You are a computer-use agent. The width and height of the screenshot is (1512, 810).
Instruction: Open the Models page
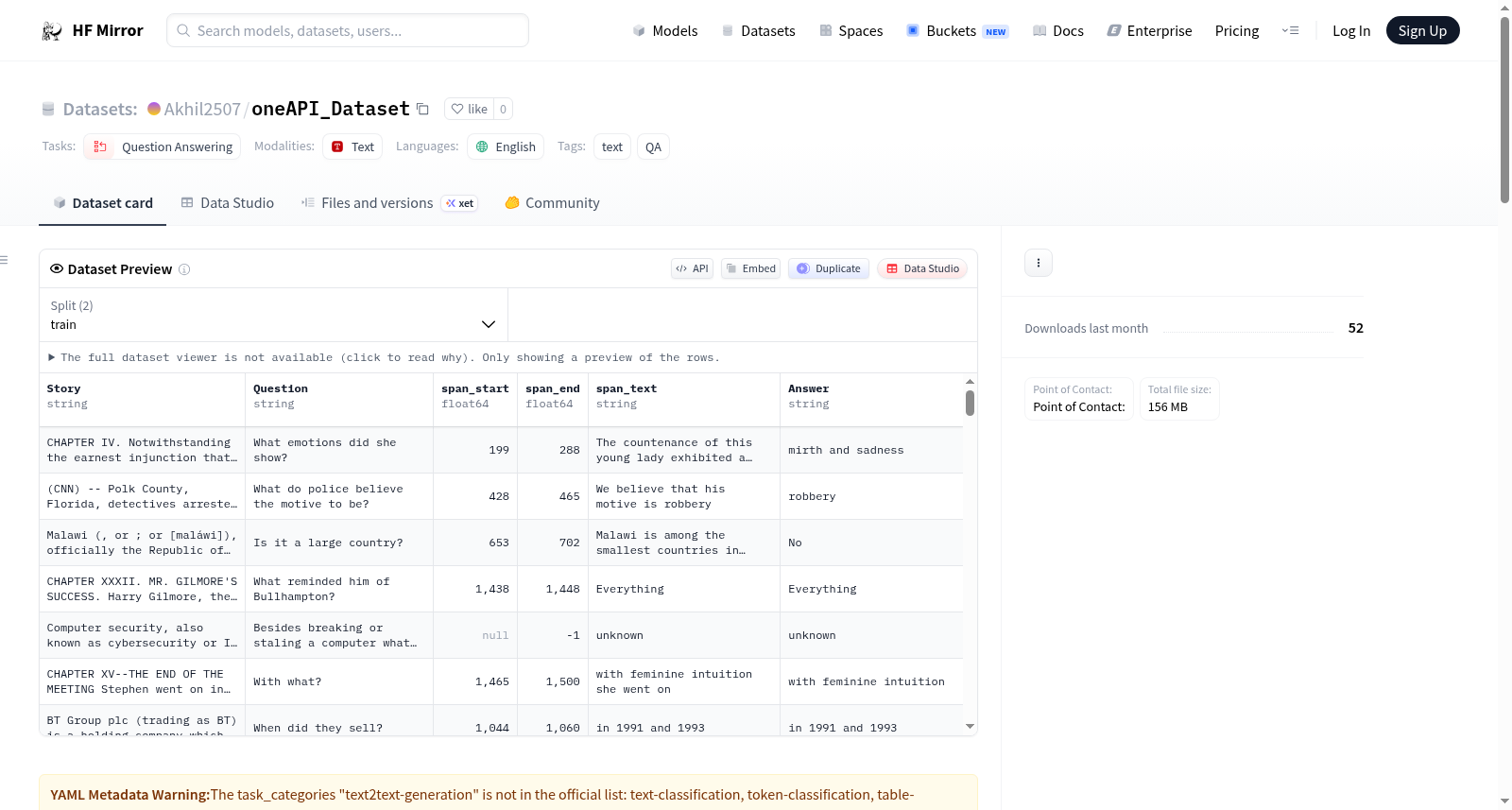(665, 31)
